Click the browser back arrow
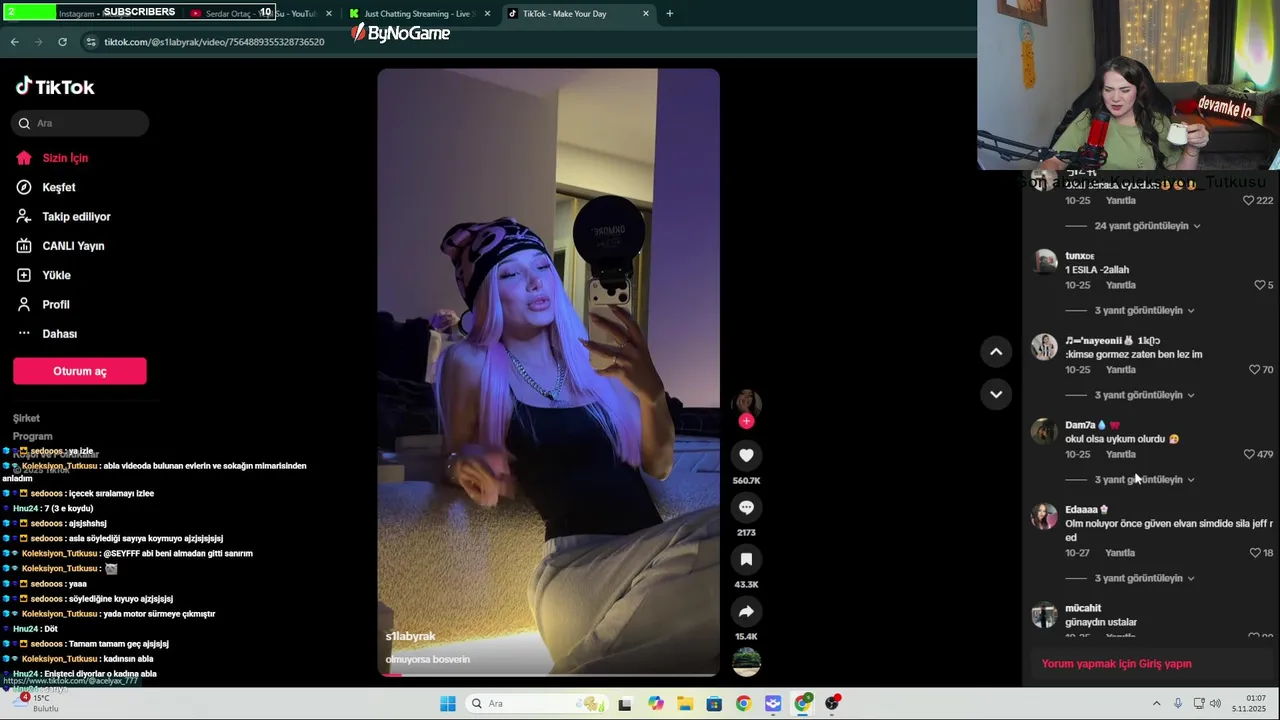 pyautogui.click(x=14, y=42)
